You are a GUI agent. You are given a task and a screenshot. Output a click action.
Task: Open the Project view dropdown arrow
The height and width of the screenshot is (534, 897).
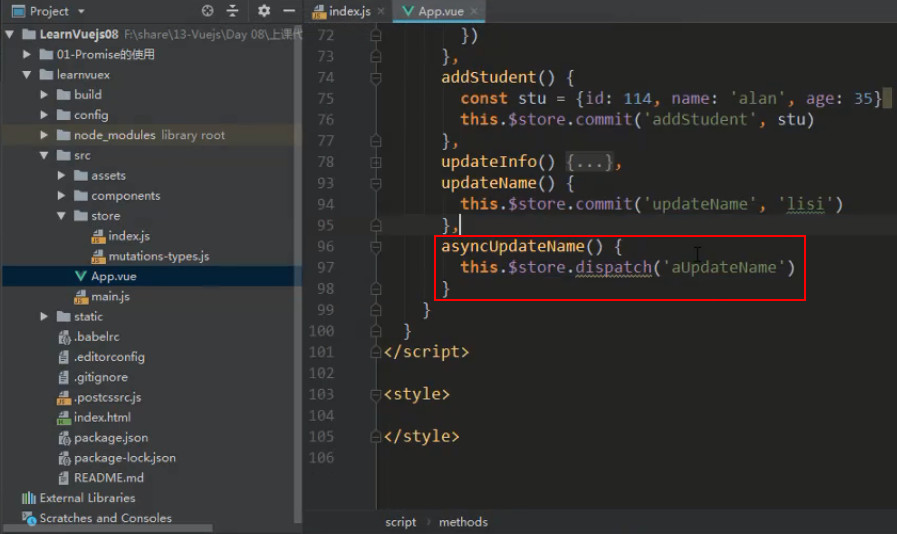81,11
